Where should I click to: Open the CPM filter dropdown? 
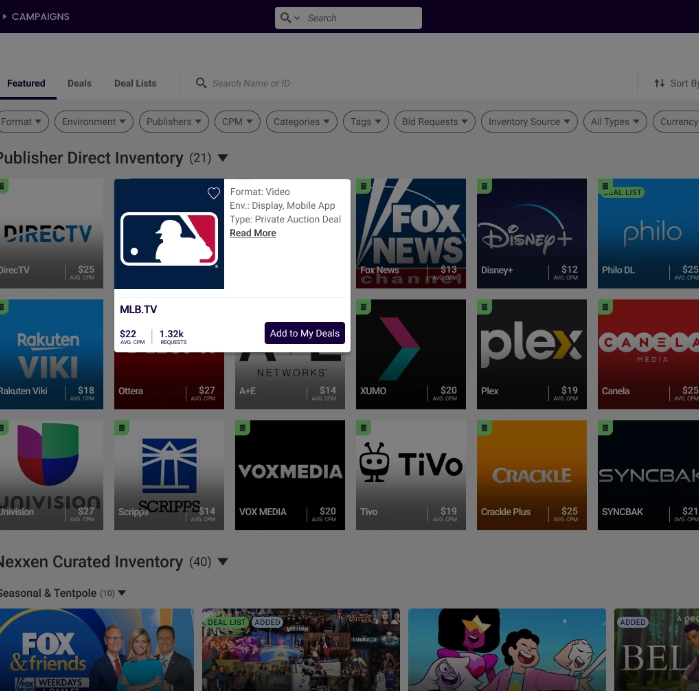coord(237,122)
